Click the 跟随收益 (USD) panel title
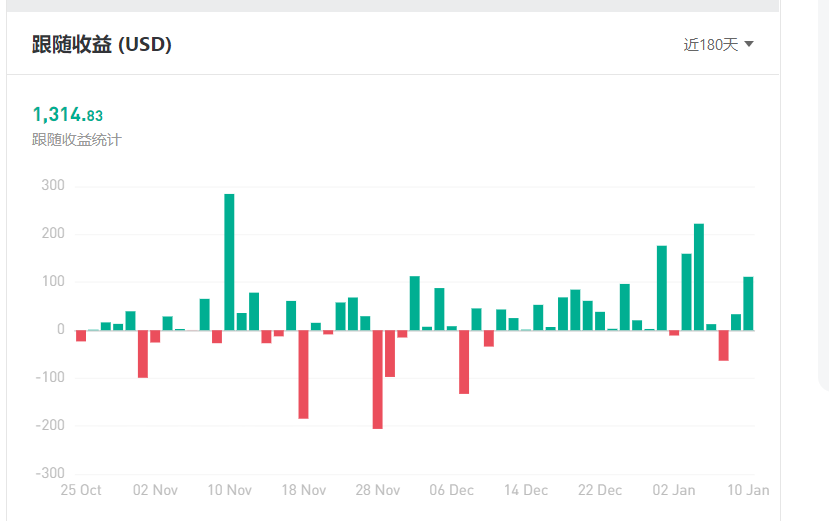The image size is (829, 521). [x=102, y=44]
